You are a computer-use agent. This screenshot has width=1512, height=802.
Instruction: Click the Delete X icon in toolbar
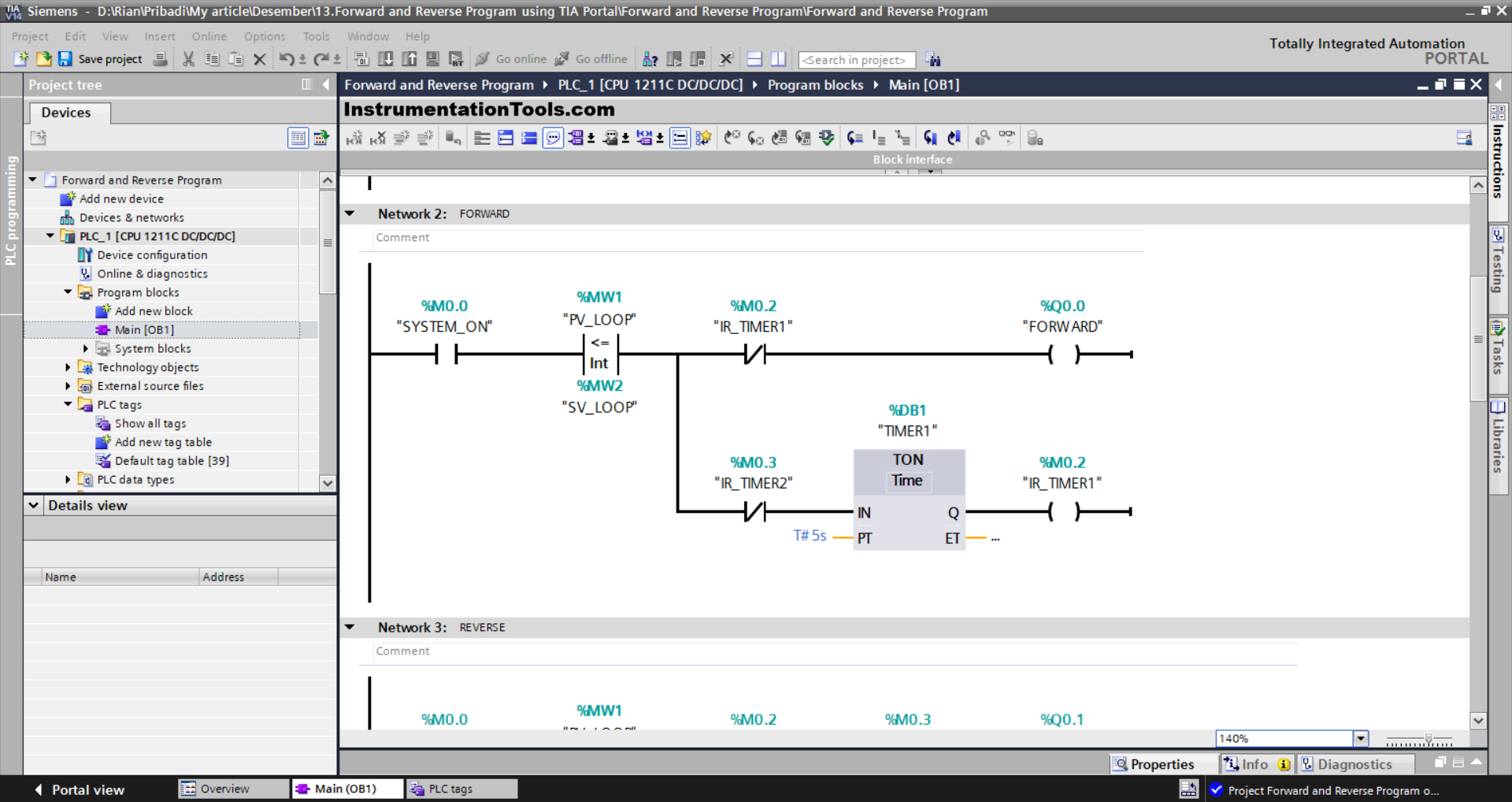tap(259, 59)
